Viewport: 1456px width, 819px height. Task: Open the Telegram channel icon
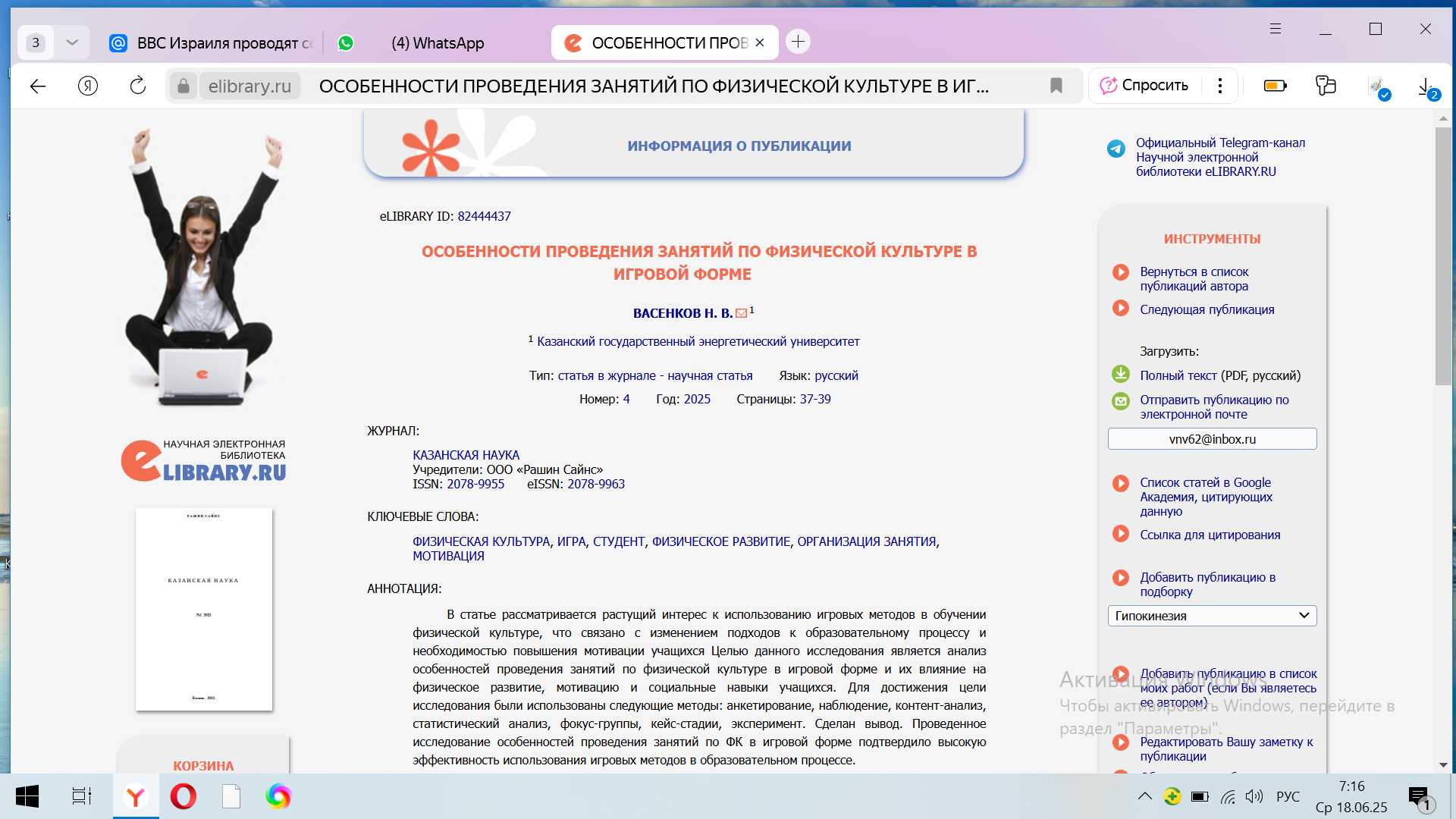[x=1116, y=149]
